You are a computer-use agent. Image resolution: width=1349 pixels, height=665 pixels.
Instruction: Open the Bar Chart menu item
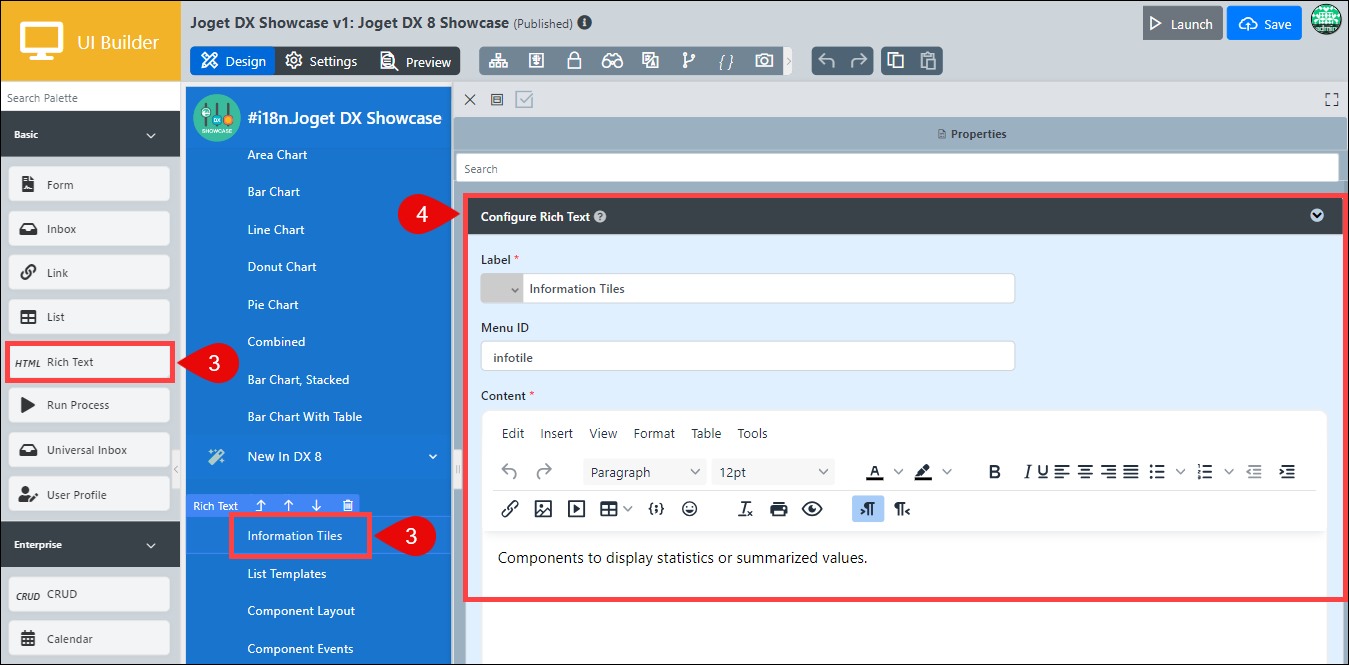274,192
